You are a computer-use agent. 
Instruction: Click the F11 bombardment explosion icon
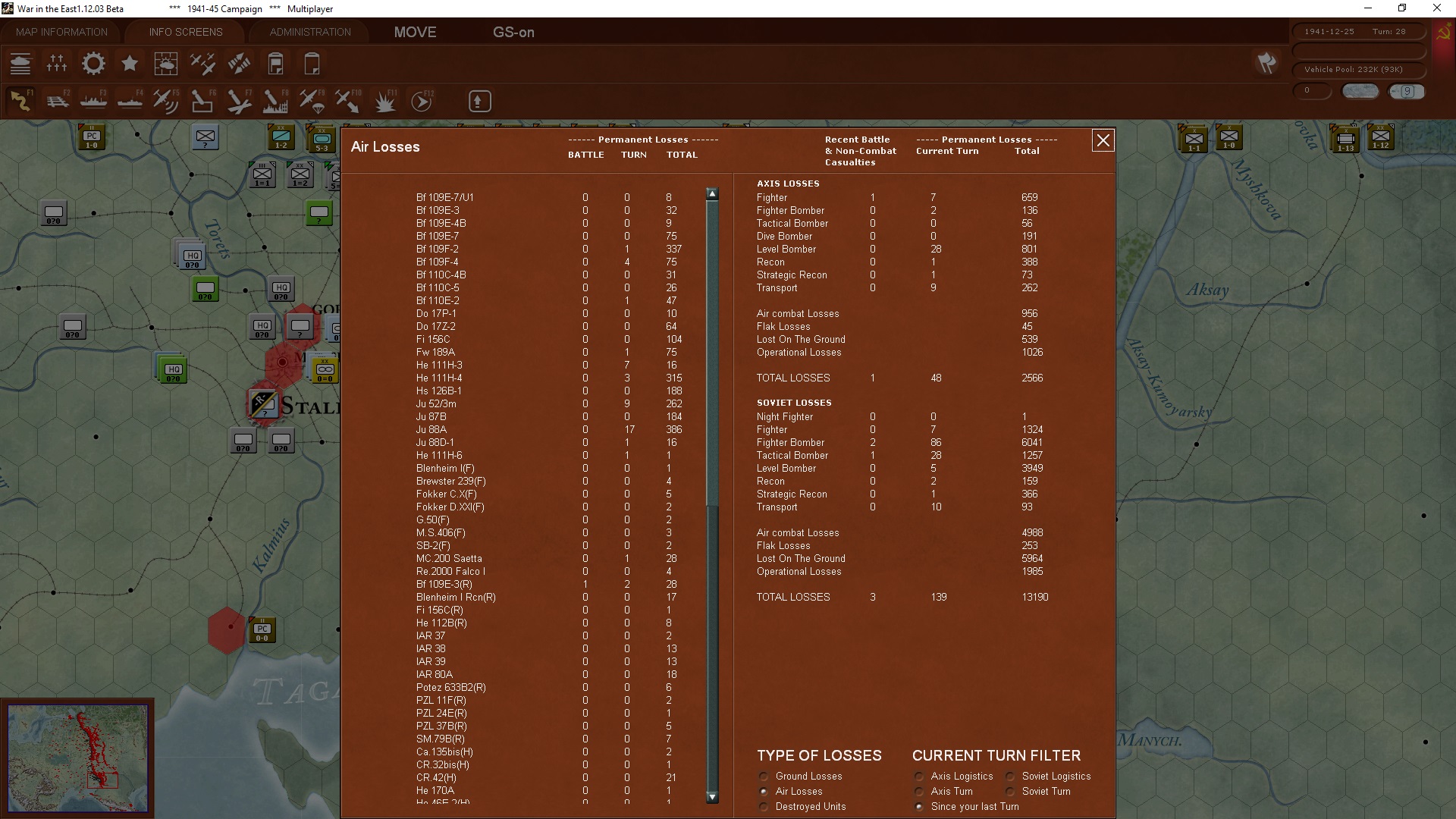(384, 100)
